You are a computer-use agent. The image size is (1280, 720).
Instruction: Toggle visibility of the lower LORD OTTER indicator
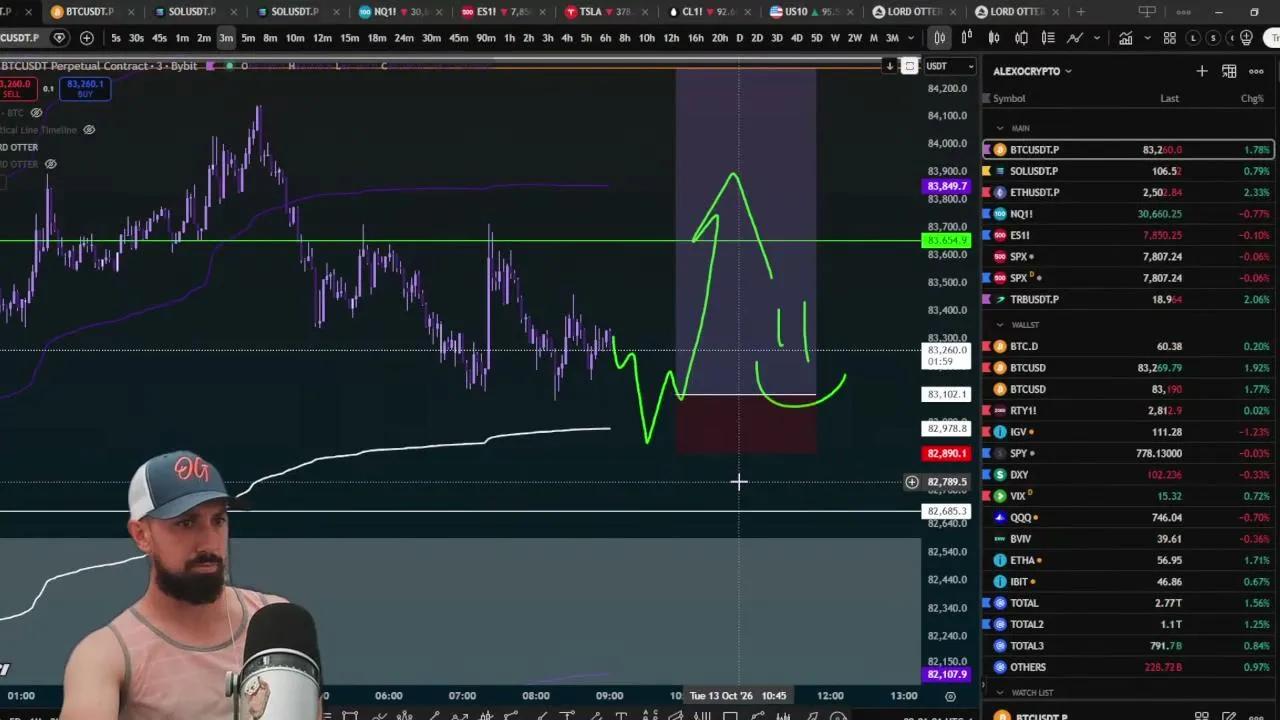click(50, 164)
